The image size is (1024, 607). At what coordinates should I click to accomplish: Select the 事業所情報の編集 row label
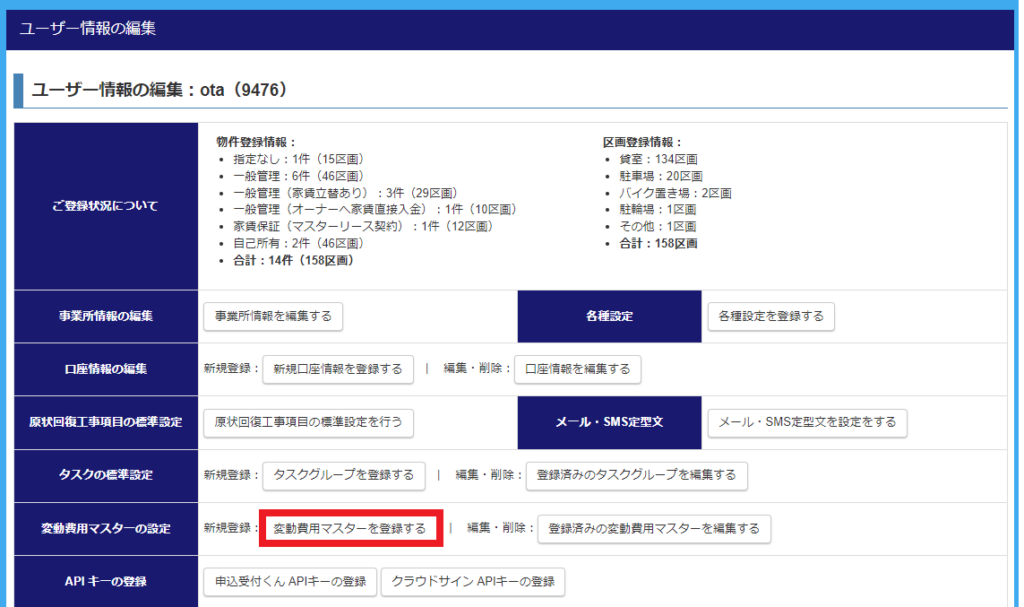point(106,316)
